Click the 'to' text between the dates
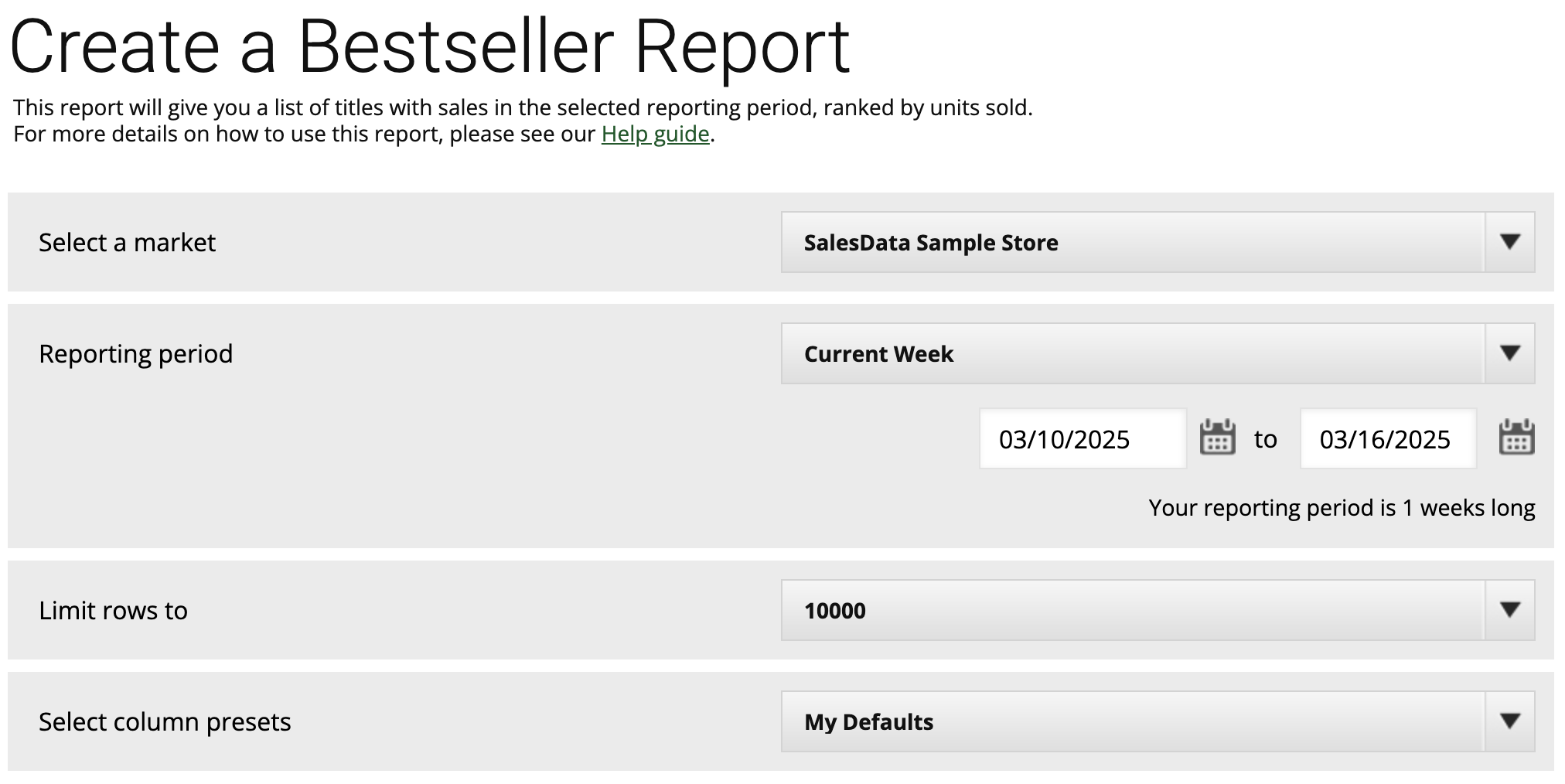The width and height of the screenshot is (1565, 784). pyautogui.click(x=1266, y=439)
